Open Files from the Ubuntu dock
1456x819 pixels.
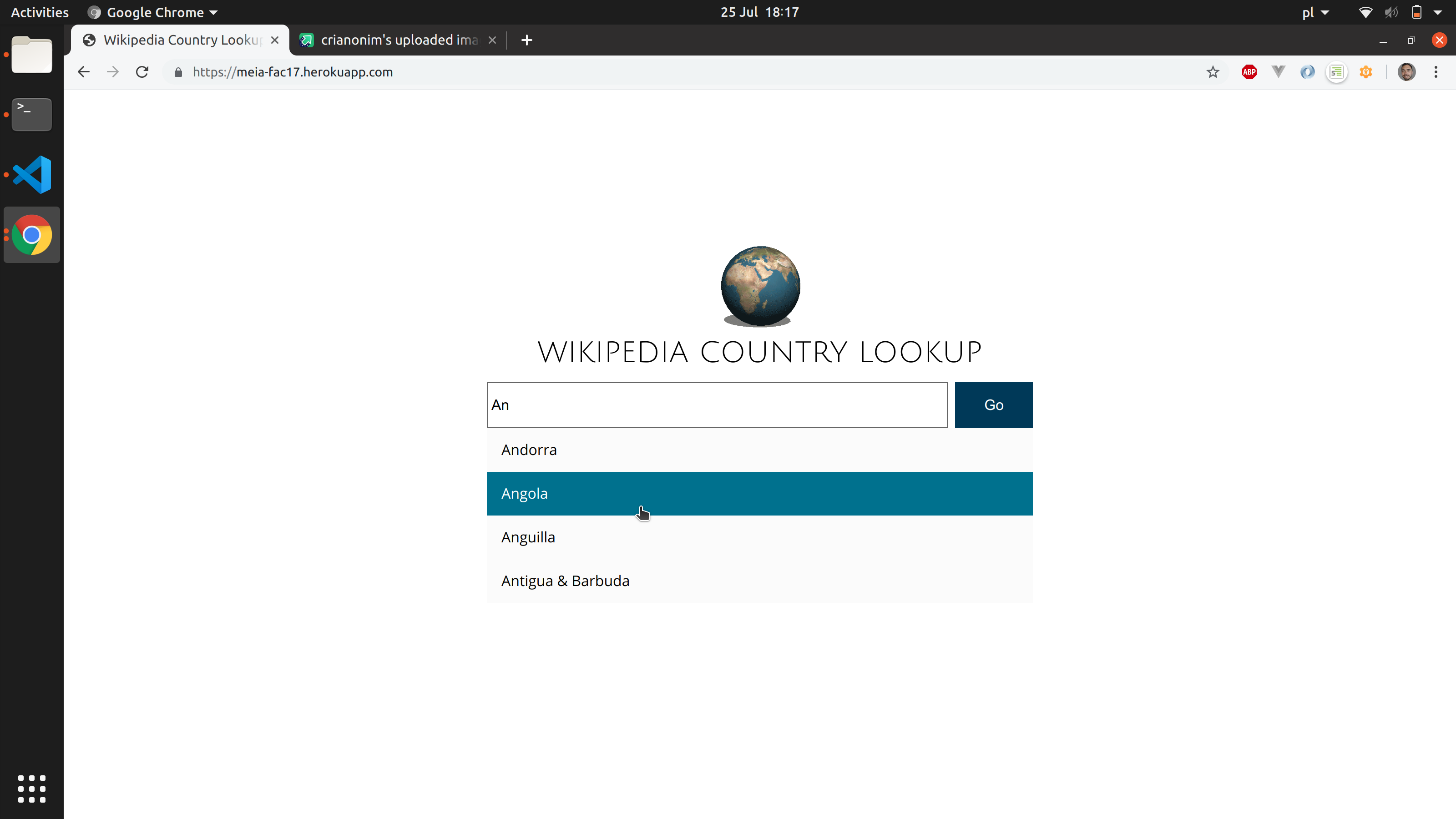coord(32,55)
